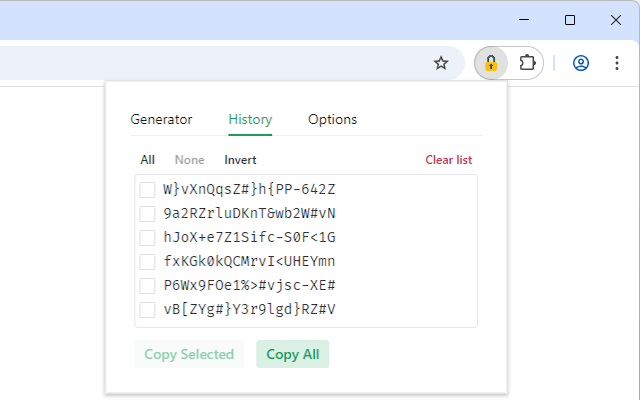Click the password generator extension lock icon
The image size is (640, 400).
point(491,63)
